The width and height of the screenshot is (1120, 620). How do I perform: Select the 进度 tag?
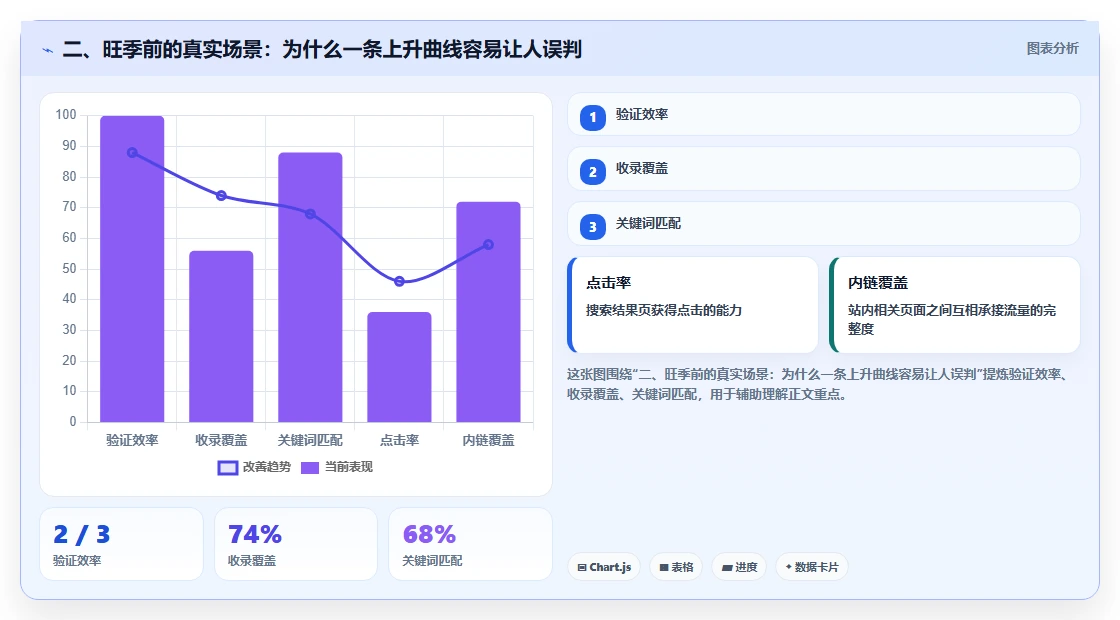[x=739, y=567]
